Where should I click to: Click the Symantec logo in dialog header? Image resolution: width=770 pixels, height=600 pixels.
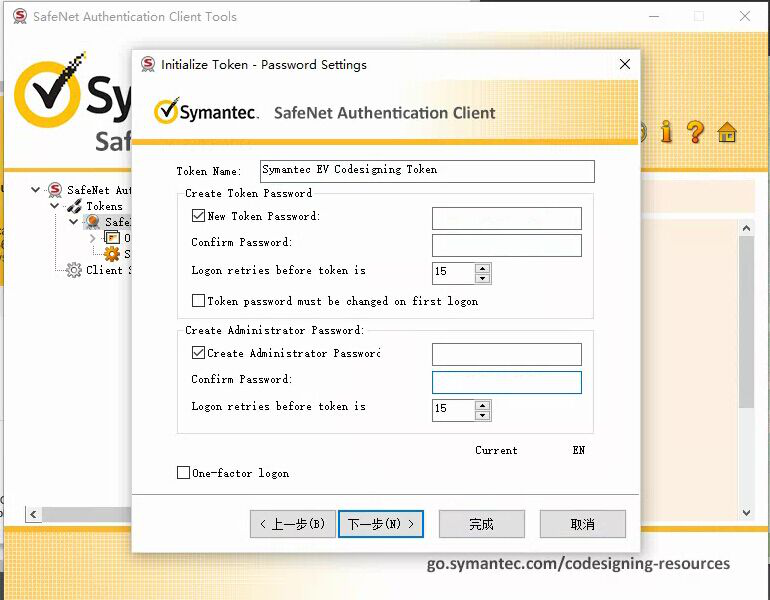206,111
